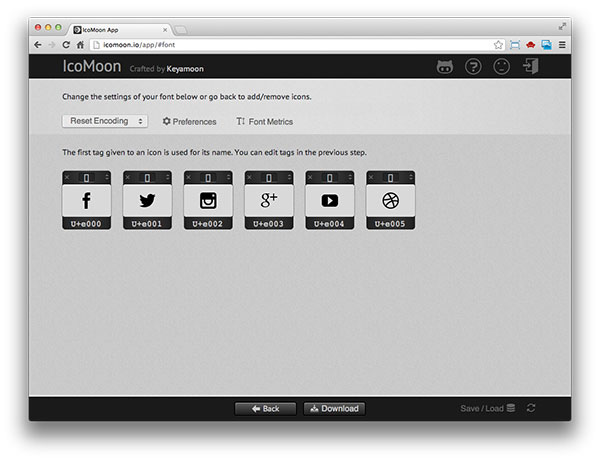Open the Chrome hamburger menu

(x=562, y=45)
